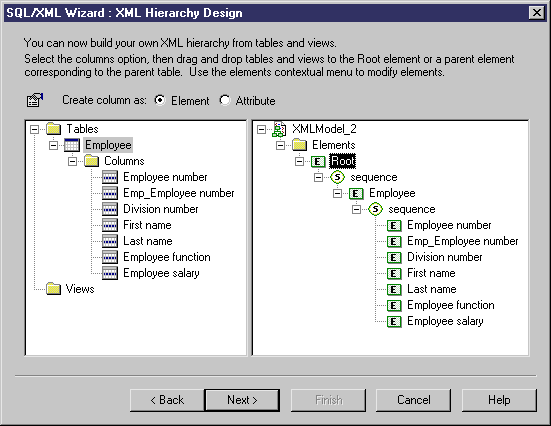Image resolution: width=551 pixels, height=426 pixels.
Task: Choose the Element radio button
Action: pyautogui.click(x=160, y=101)
